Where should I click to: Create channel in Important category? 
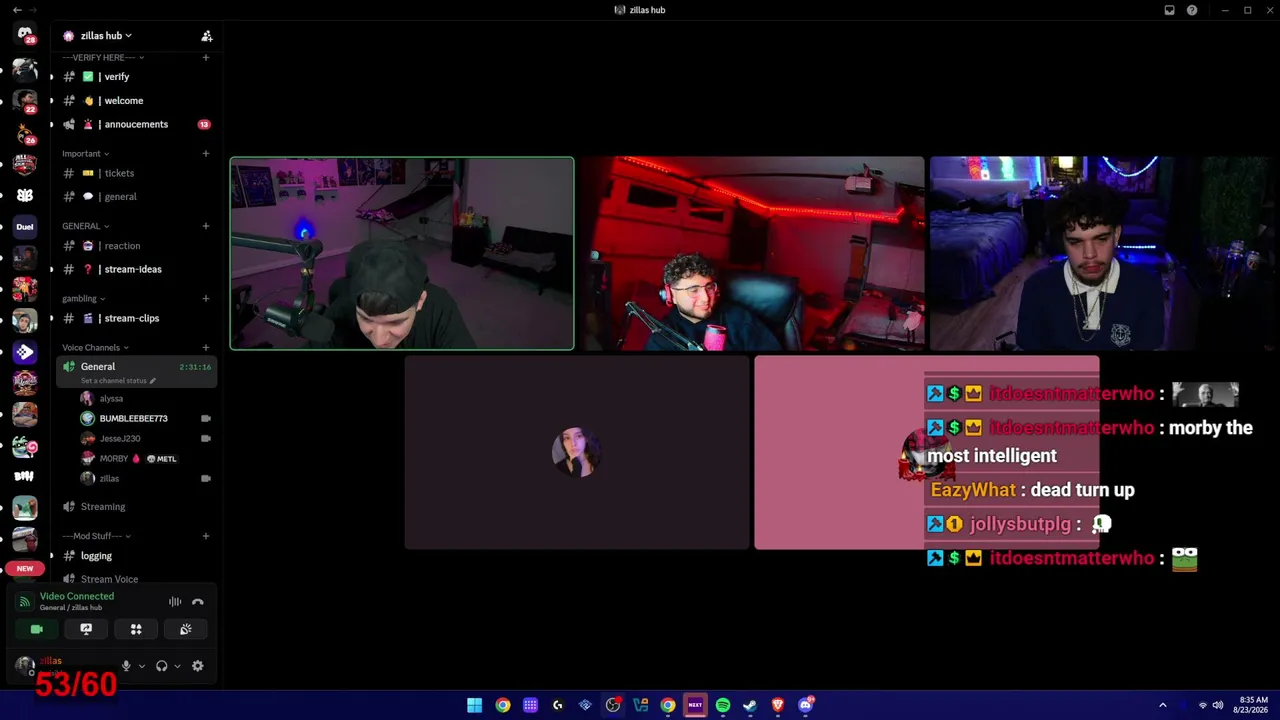pos(206,154)
